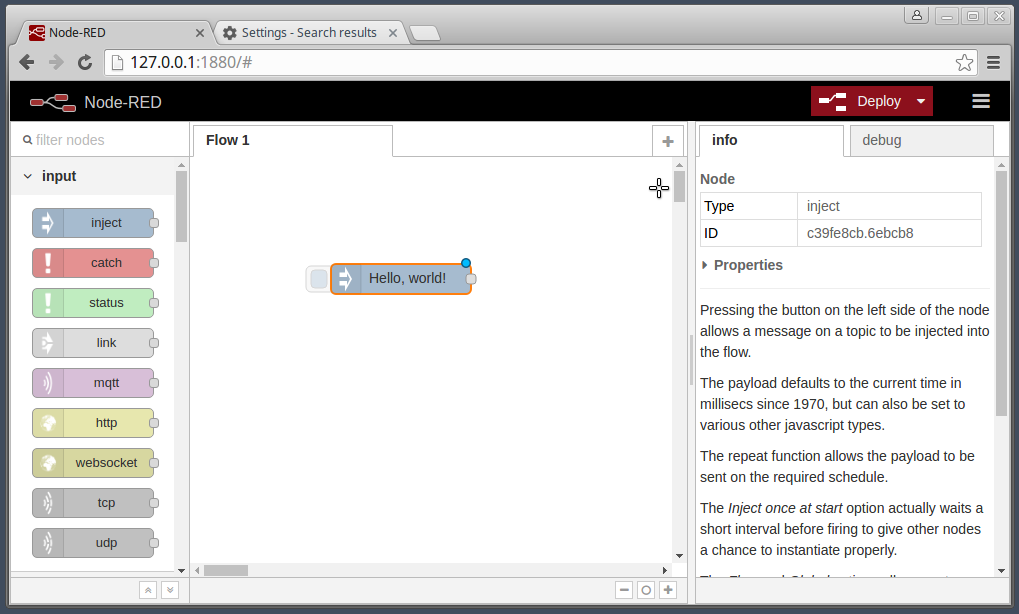The image size is (1019, 614).
Task: Collapse all palette categories with up chevrons
Action: [x=148, y=590]
